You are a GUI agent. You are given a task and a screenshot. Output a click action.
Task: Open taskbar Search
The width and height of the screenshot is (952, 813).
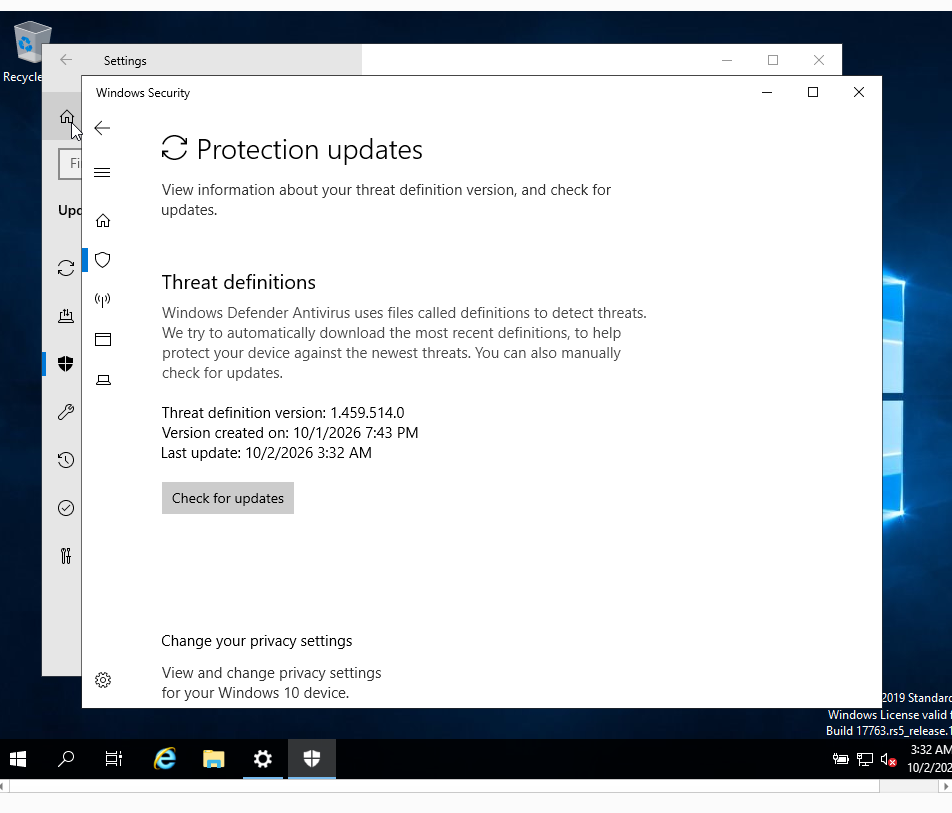tap(66, 759)
